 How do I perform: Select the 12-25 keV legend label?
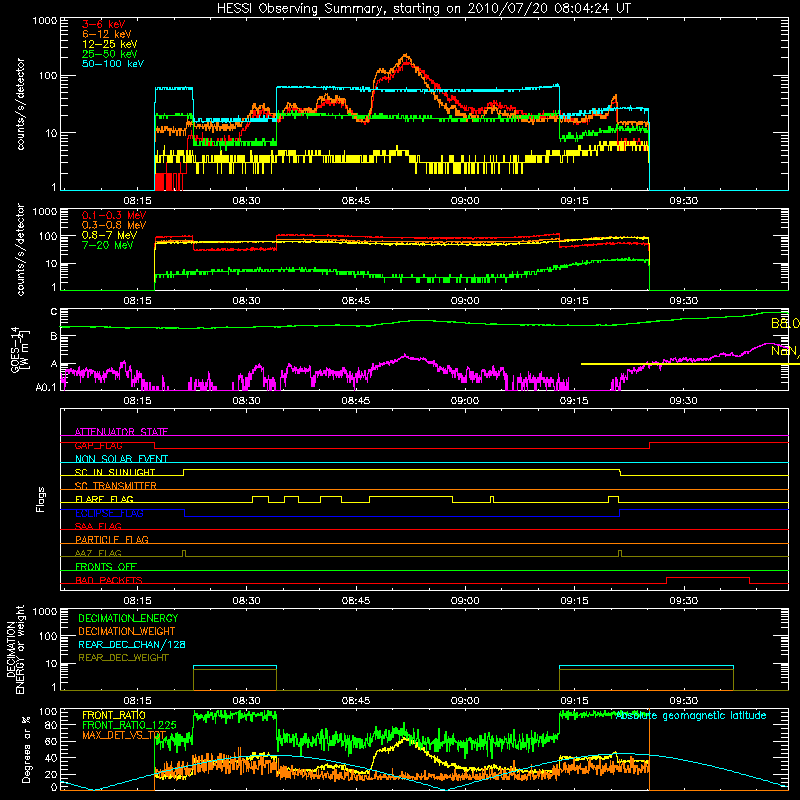coord(109,44)
